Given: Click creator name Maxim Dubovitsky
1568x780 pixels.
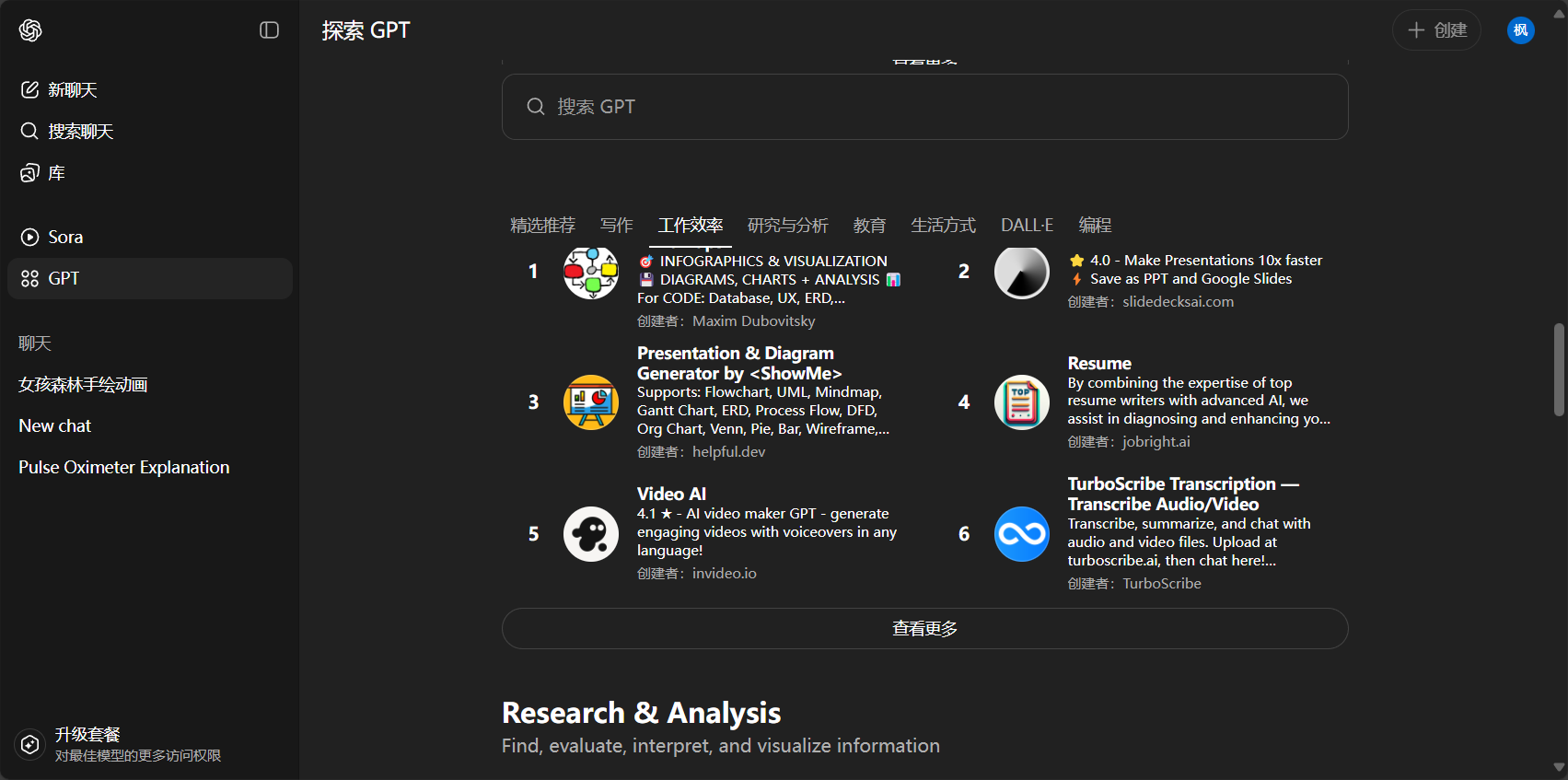Looking at the screenshot, I should point(754,321).
